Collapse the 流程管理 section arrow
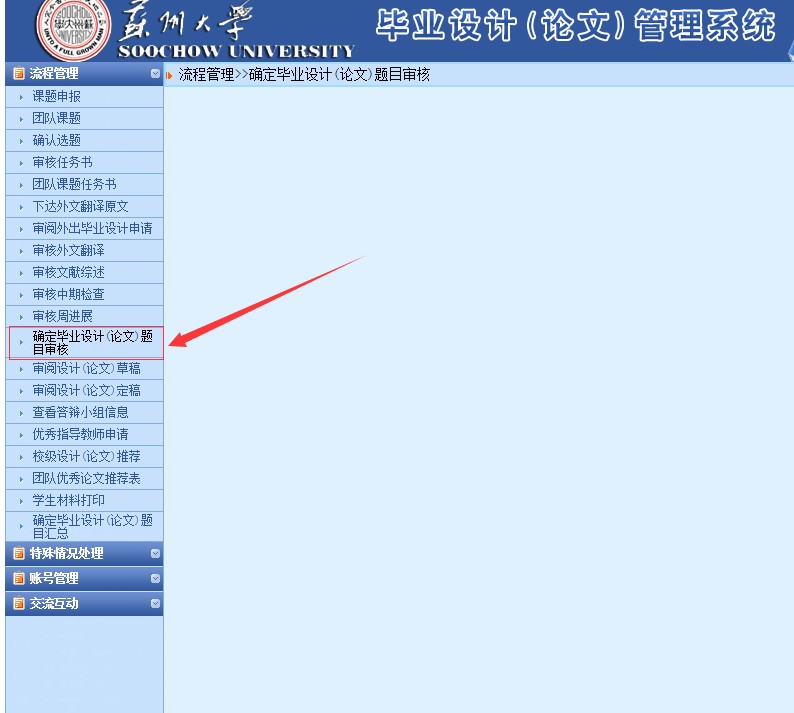Viewport: 794px width, 713px height. pos(155,73)
